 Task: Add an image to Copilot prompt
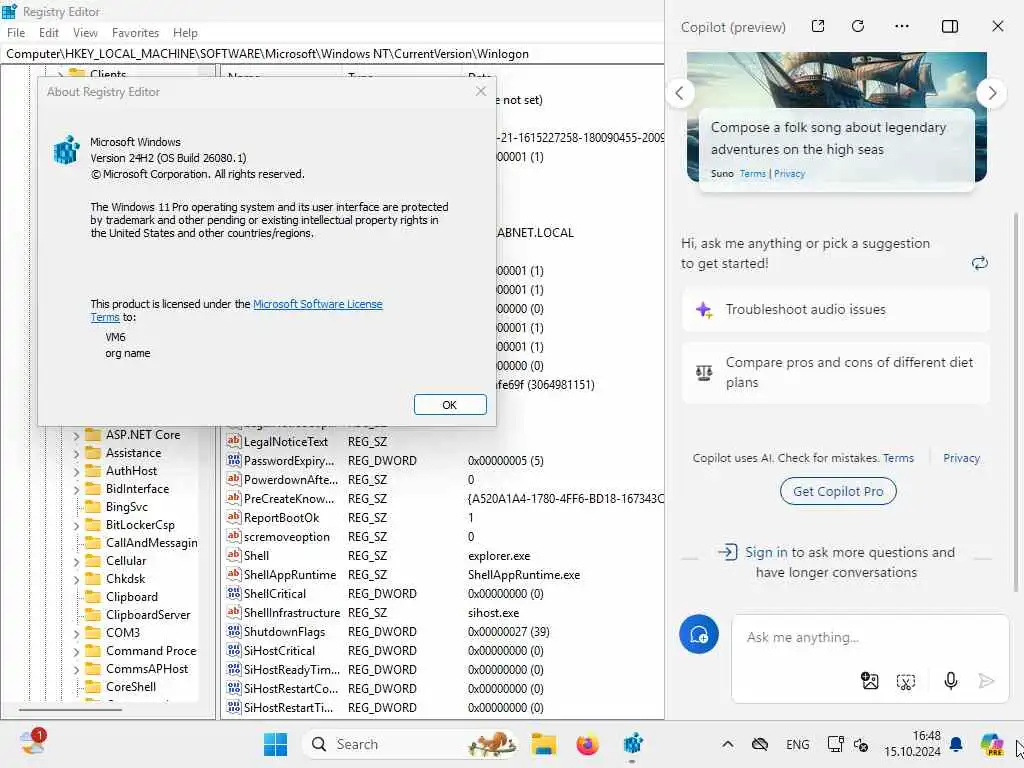tap(869, 681)
